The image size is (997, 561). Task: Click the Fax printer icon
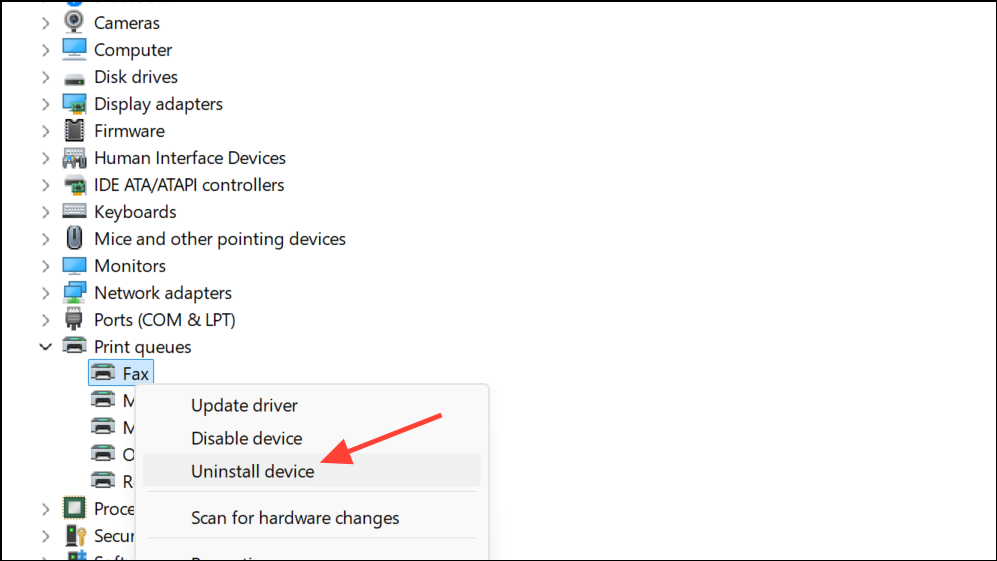coord(103,374)
